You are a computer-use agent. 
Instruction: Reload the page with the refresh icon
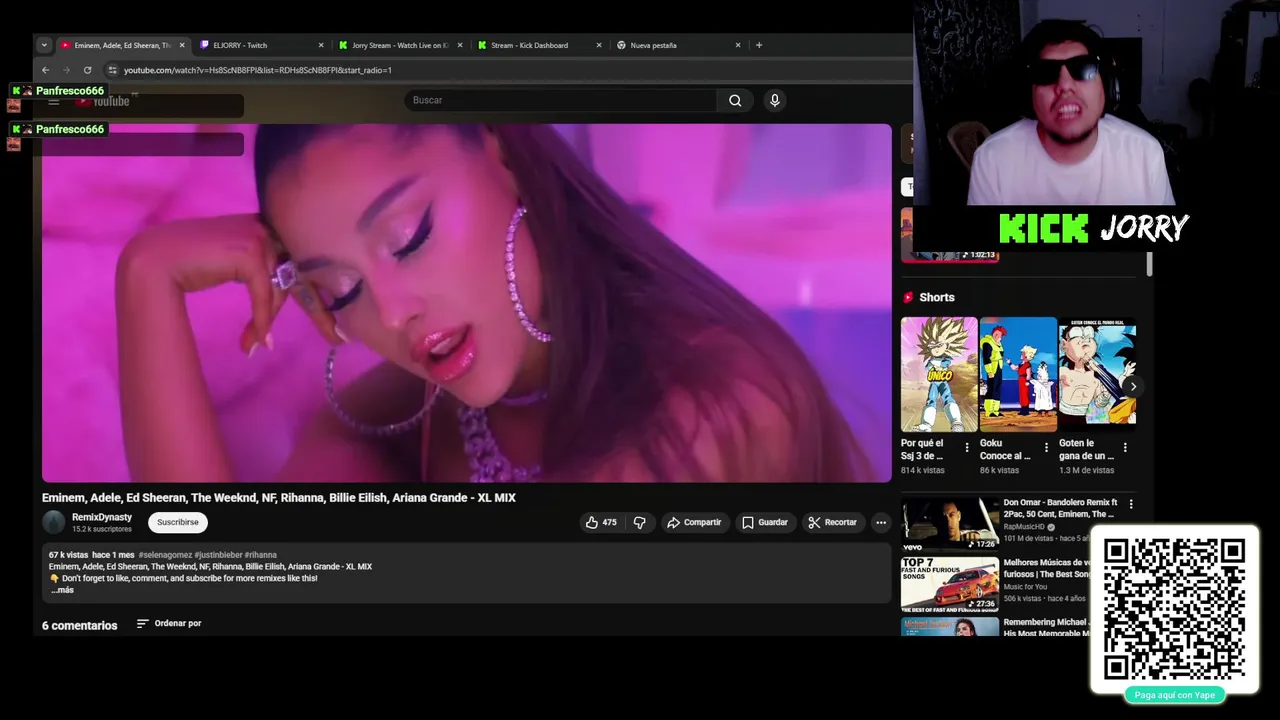tap(87, 70)
